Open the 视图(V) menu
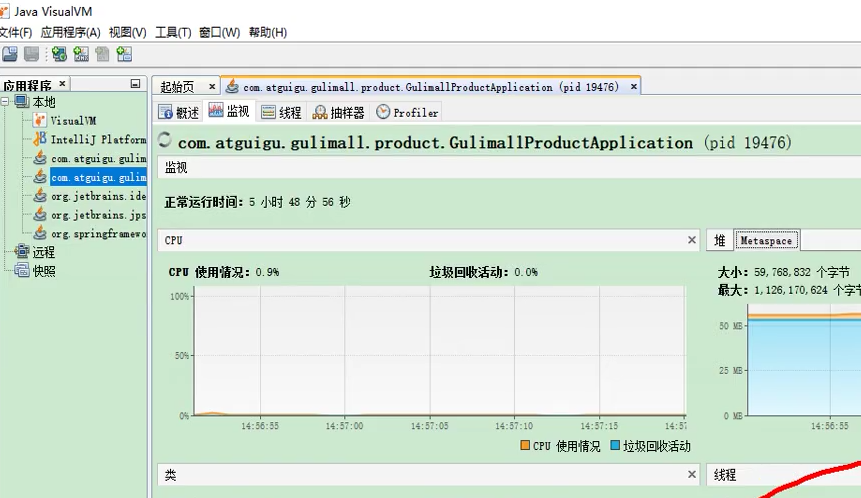 pos(127,32)
